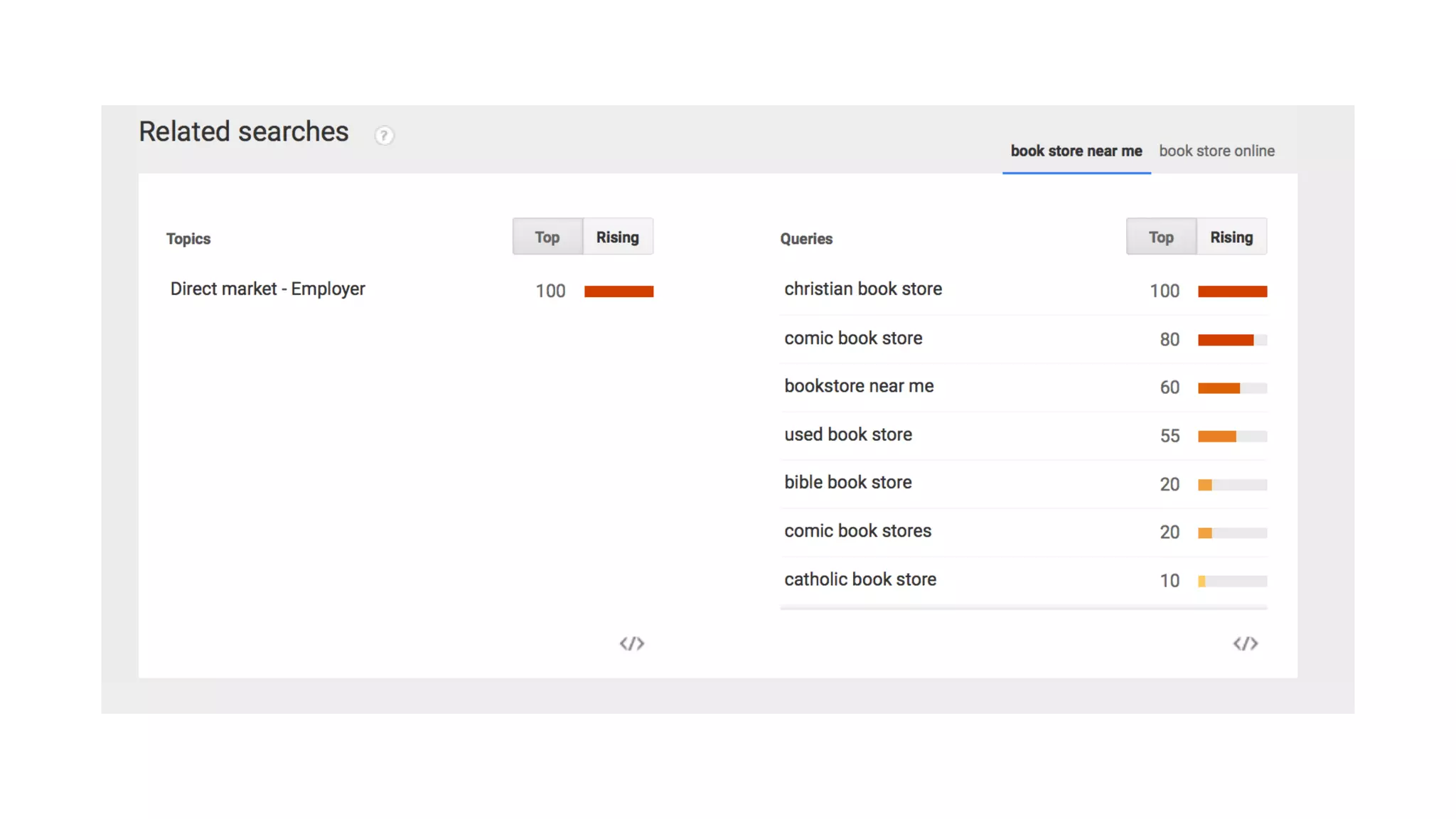This screenshot has width=1456, height=819.
Task: Select Rising toggle in Topics section
Action: coord(617,237)
